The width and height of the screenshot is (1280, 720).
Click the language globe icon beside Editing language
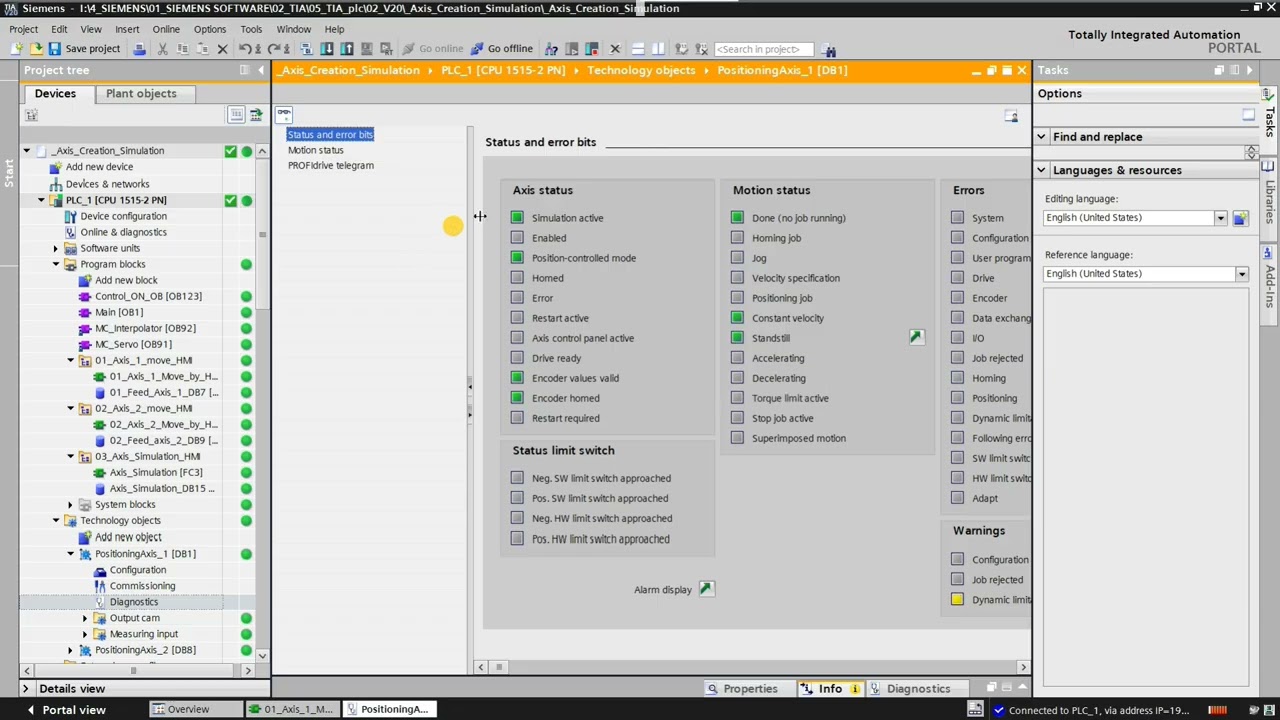click(1240, 218)
